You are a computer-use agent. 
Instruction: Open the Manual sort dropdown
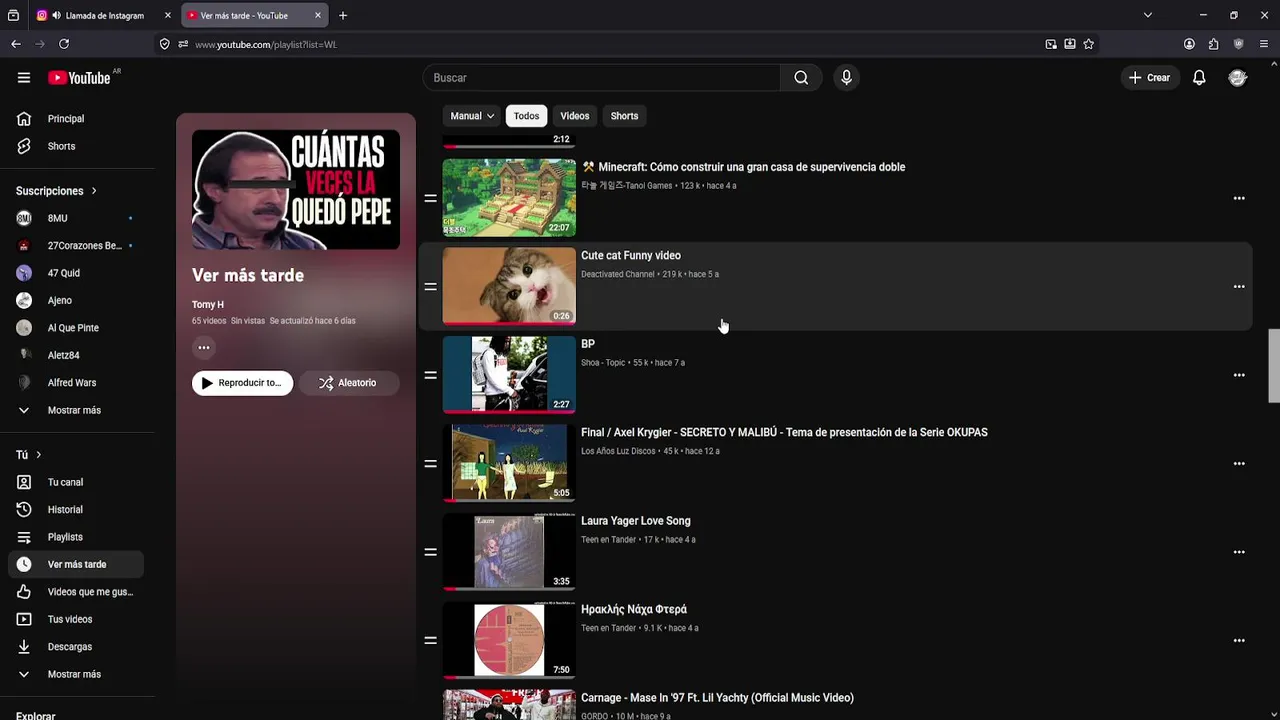(x=472, y=116)
